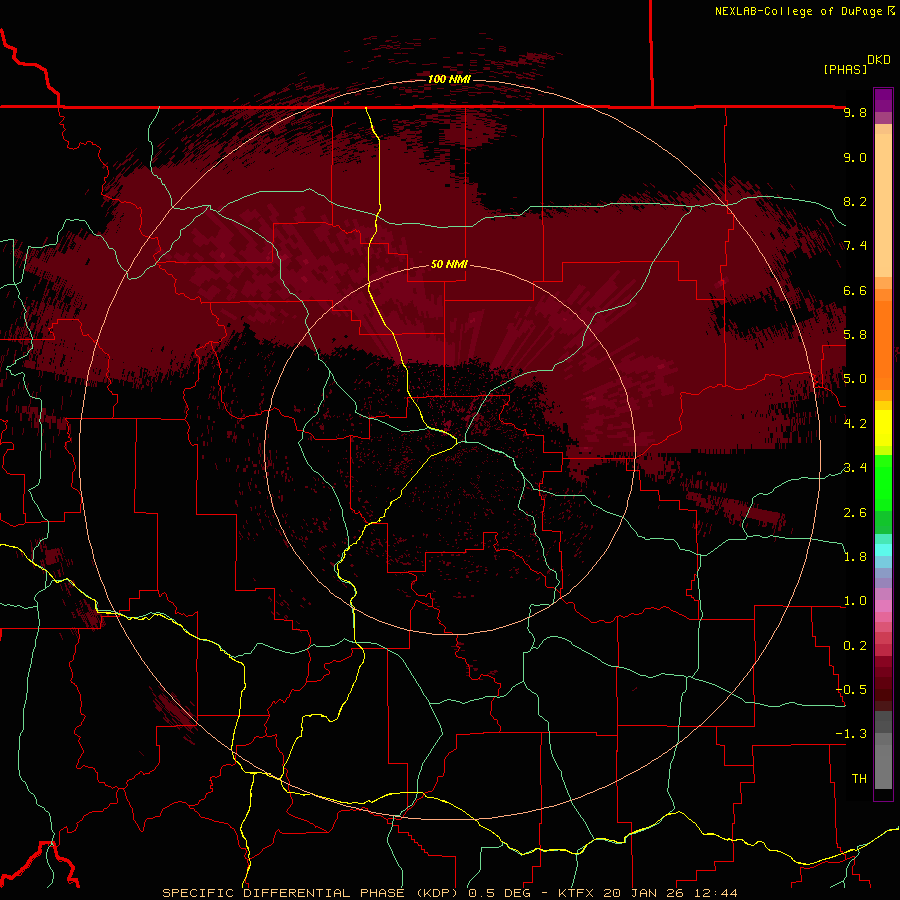Click the 100 NMI range ring label

tap(449, 79)
